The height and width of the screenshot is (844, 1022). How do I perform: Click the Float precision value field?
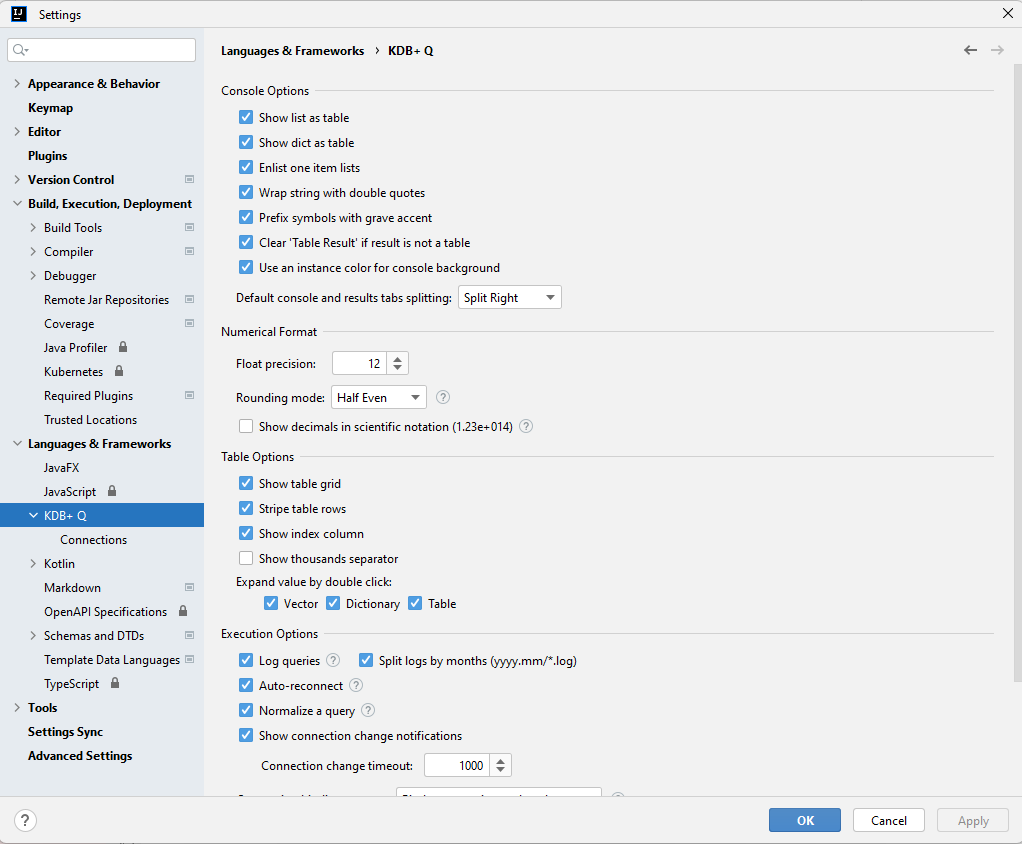click(x=359, y=363)
